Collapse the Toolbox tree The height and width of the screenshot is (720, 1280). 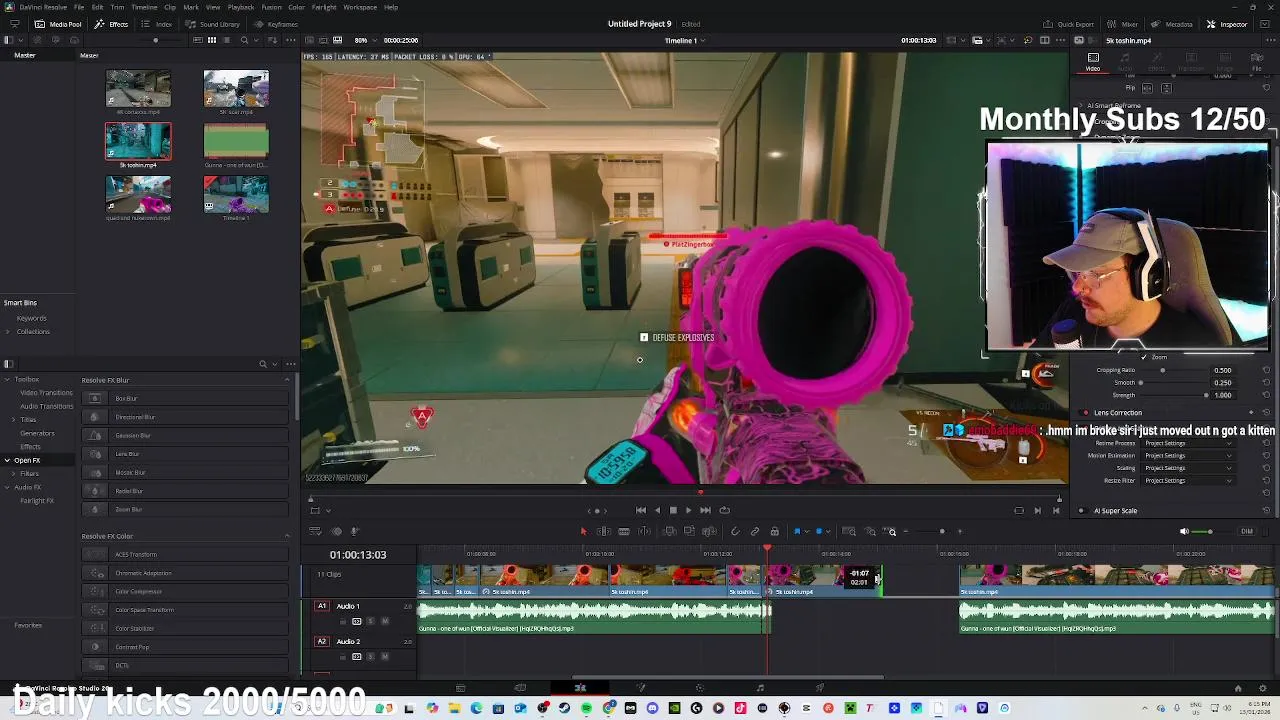[7, 379]
